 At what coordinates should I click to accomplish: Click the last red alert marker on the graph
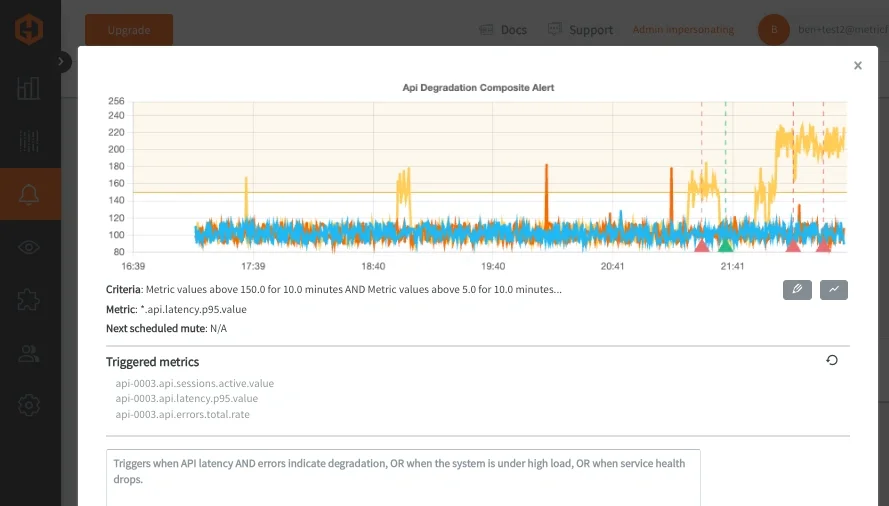(823, 246)
